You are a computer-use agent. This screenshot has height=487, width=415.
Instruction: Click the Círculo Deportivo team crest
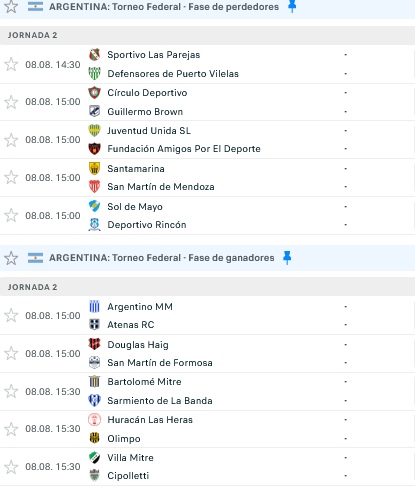click(x=94, y=93)
